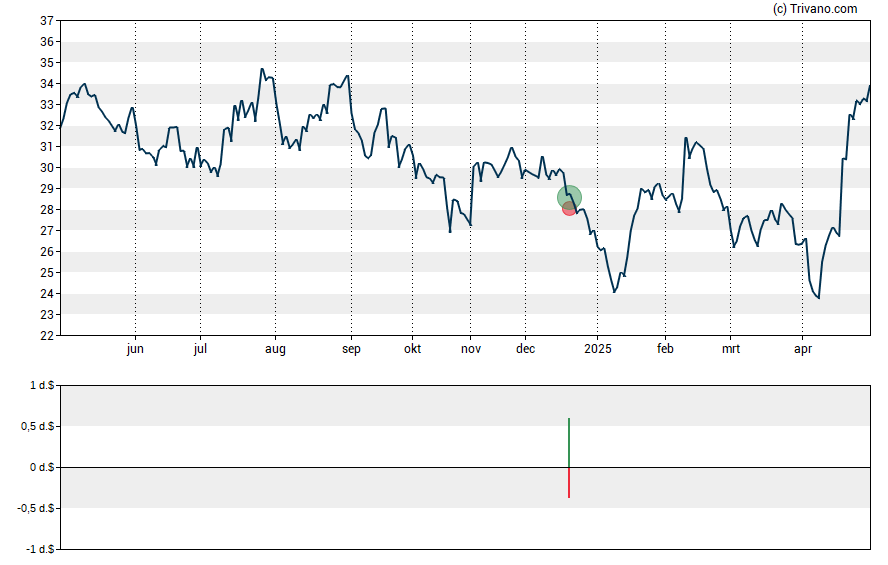Viewport: 888px width, 565px height.
Task: Click the 31 price axis label
Action: point(46,147)
